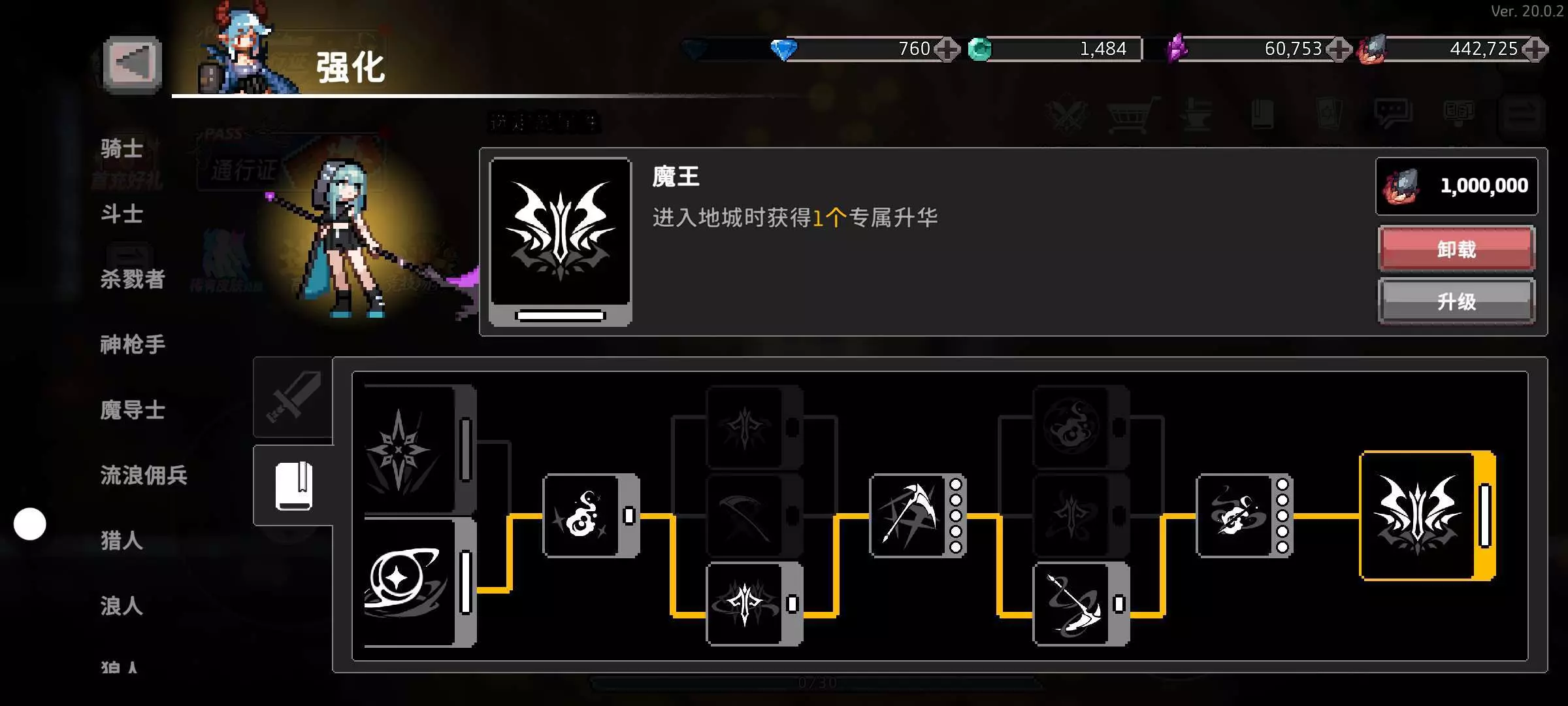Click the 升级 upgrade button

(x=1457, y=301)
